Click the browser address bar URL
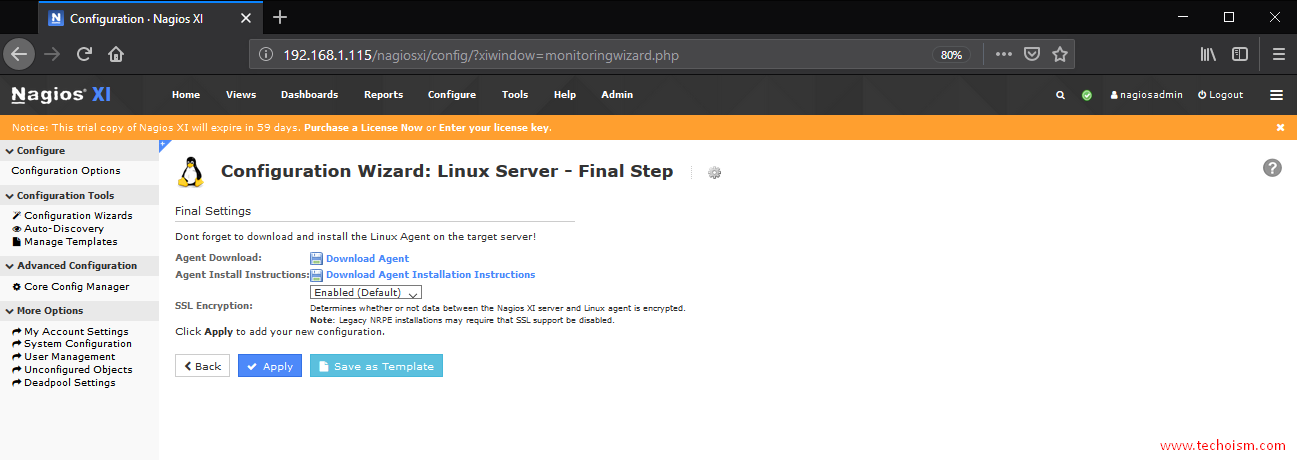 click(x=480, y=55)
